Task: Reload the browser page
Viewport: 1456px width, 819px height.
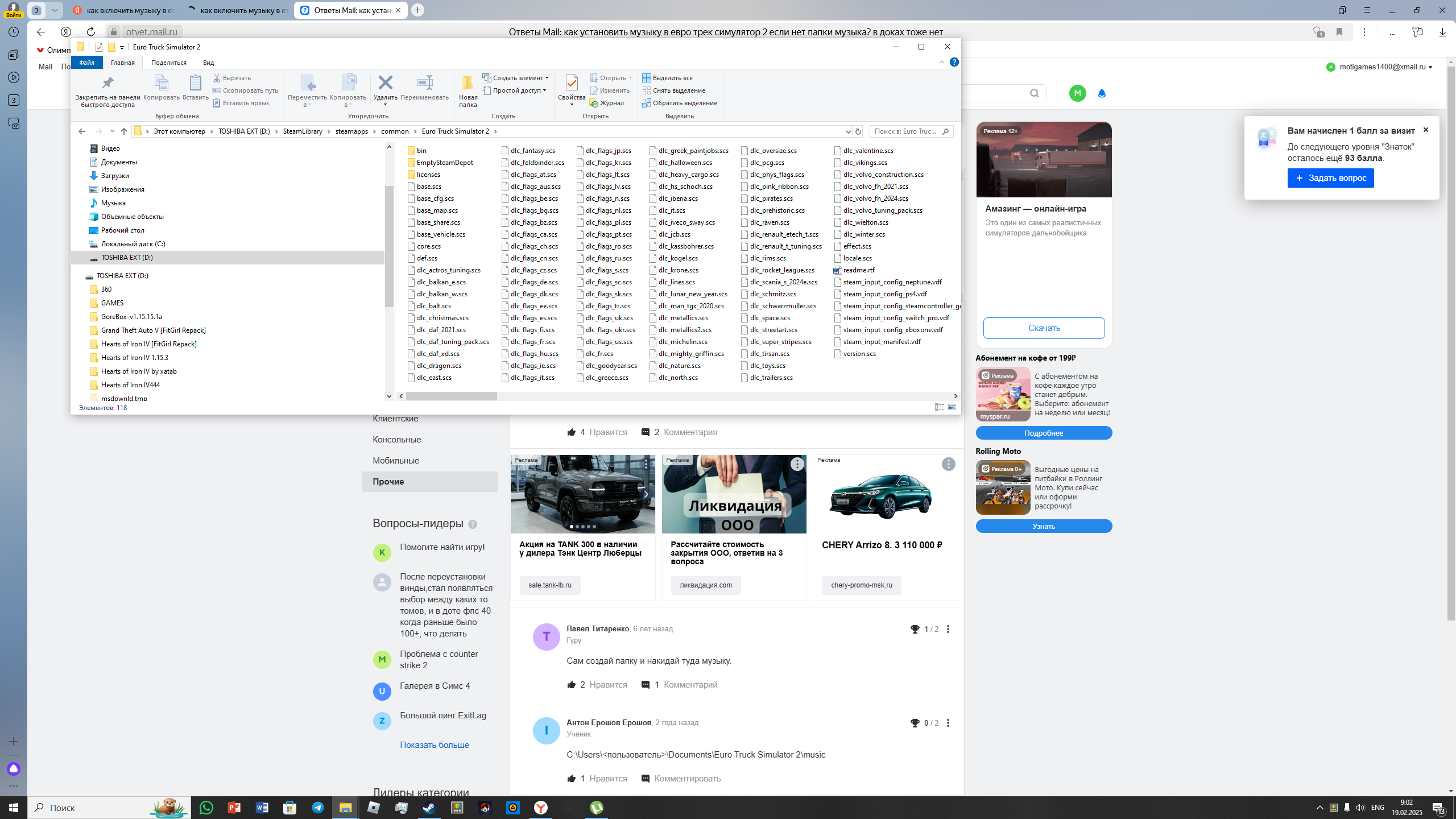Action: (x=91, y=32)
